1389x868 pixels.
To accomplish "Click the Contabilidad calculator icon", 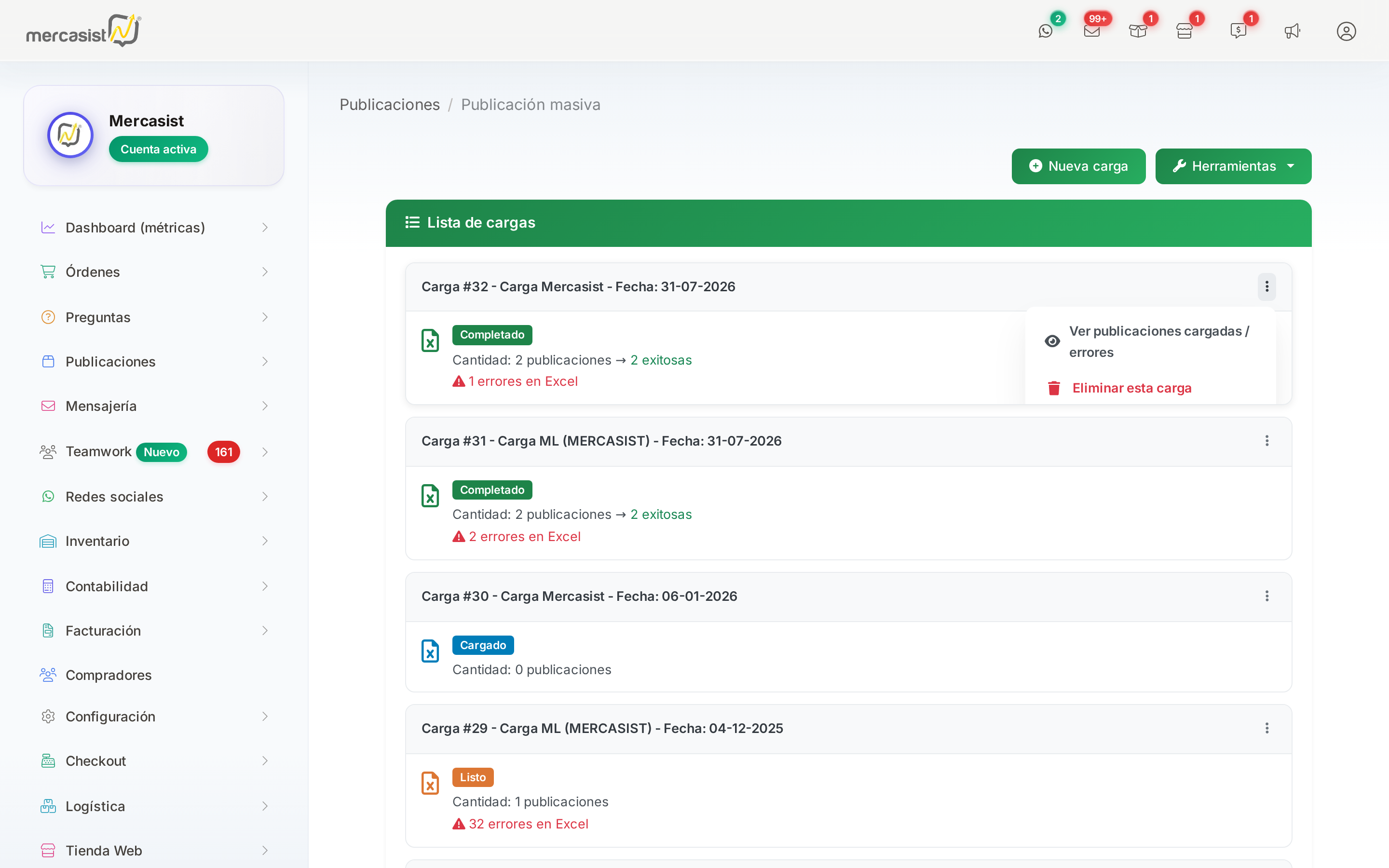I will tap(48, 586).
